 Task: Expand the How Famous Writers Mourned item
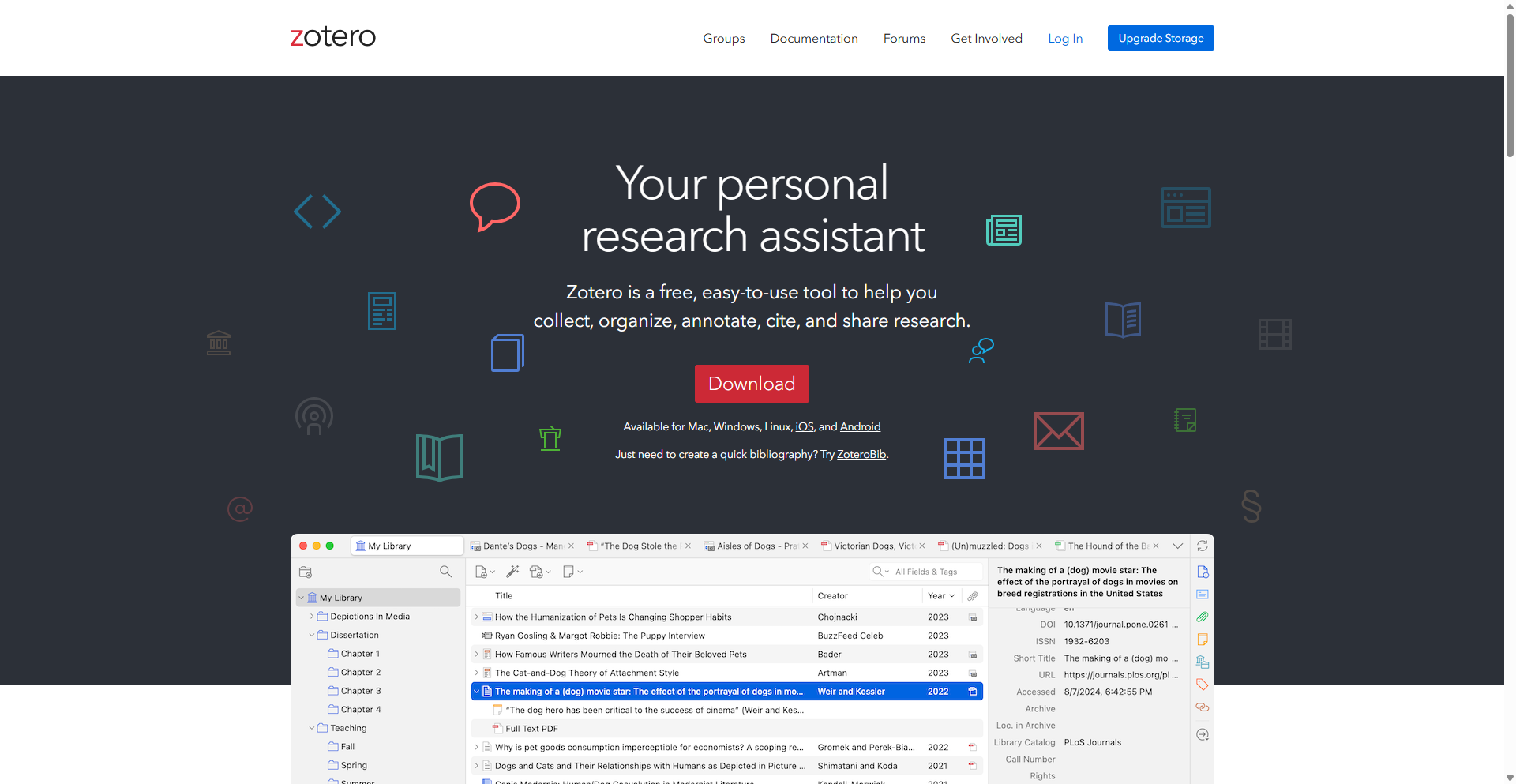tap(476, 655)
